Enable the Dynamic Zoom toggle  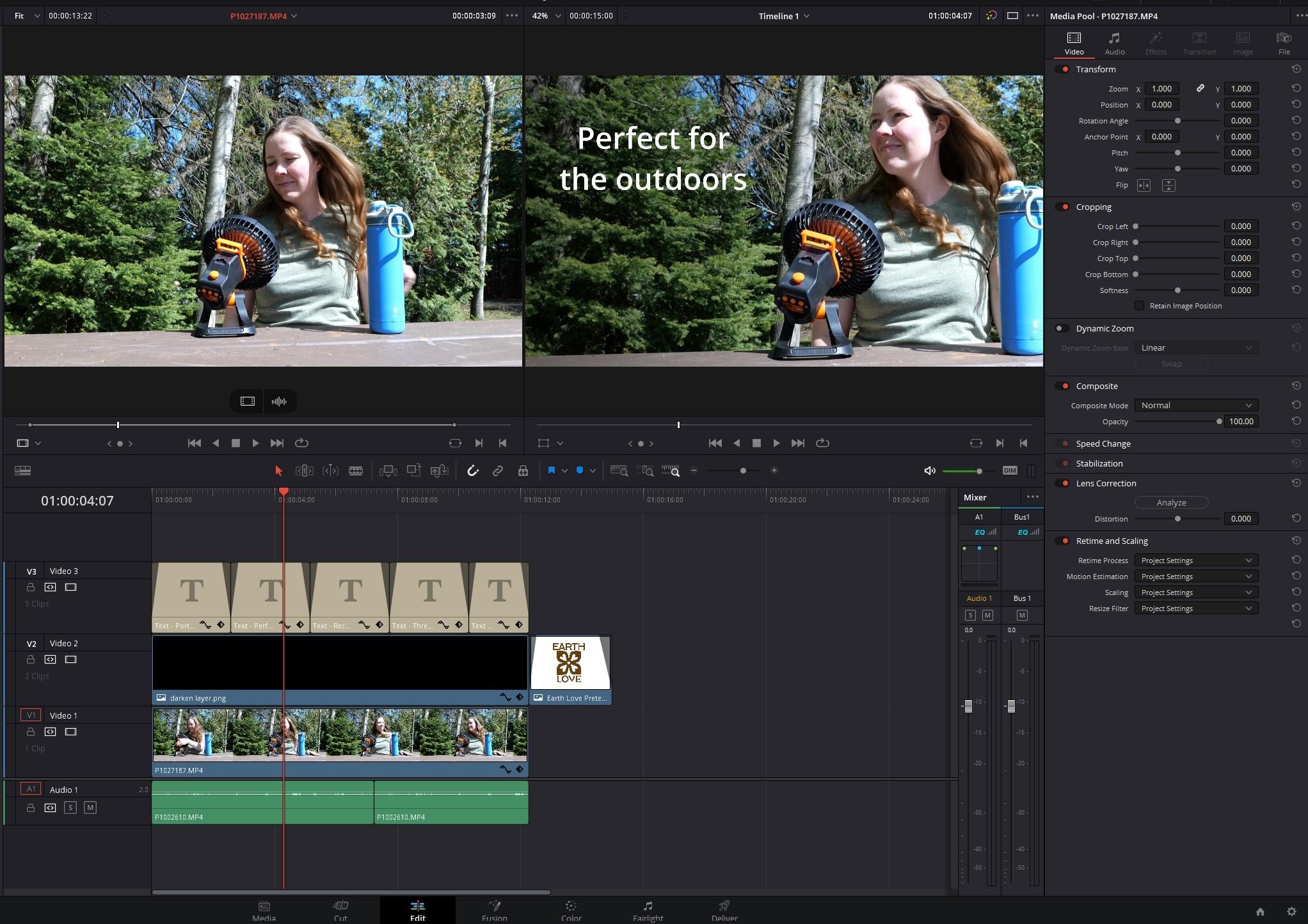1062,328
